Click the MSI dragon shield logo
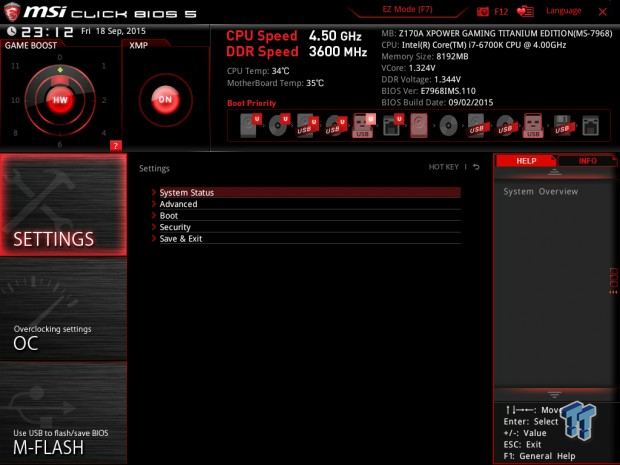Viewport: 620px width, 465px height. 12,12
